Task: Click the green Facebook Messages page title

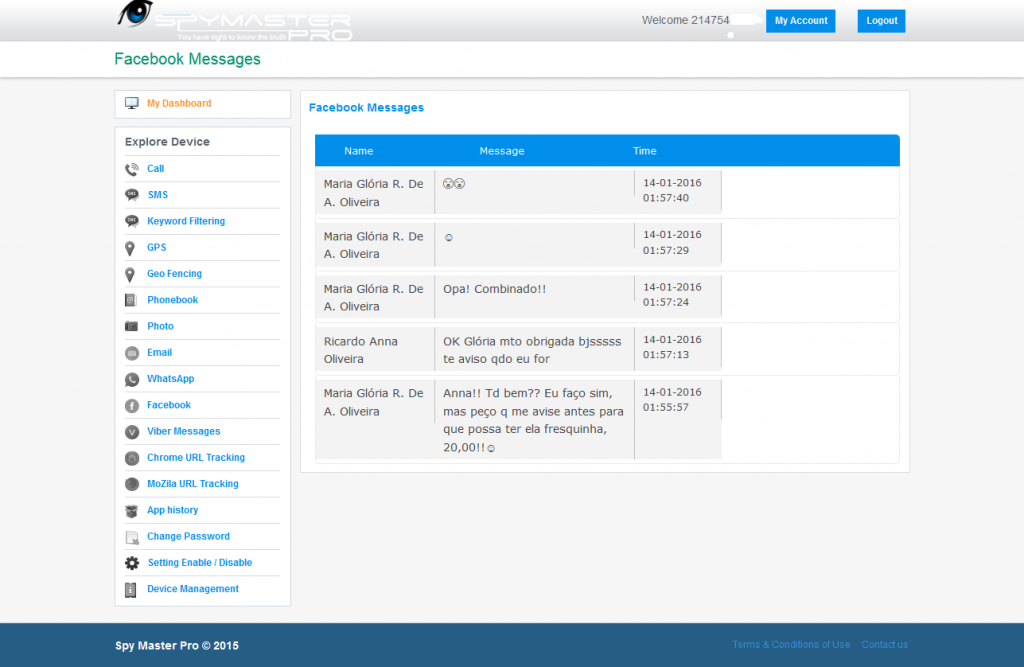Action: [187, 59]
